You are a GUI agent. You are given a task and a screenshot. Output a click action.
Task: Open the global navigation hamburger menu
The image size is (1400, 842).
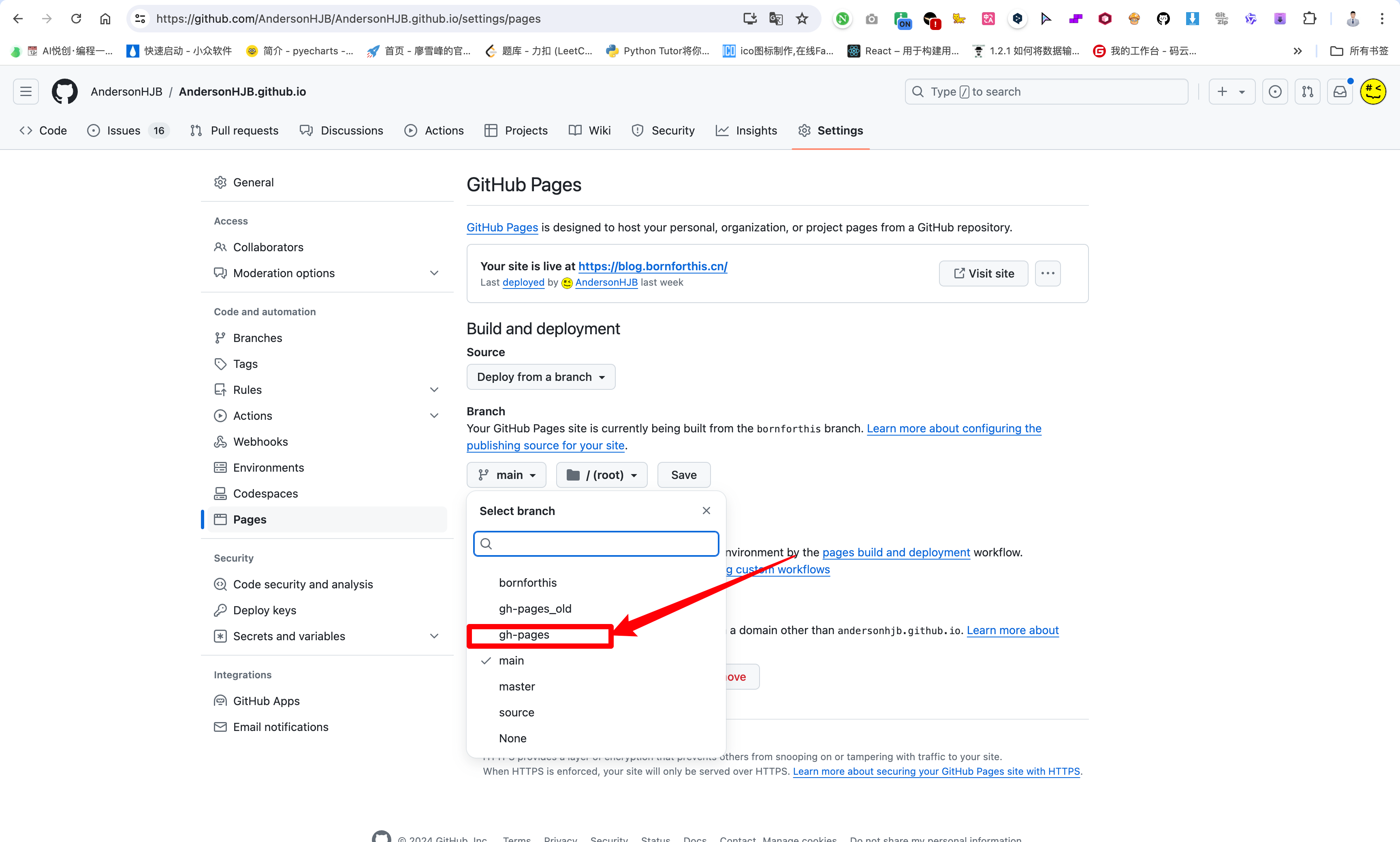point(26,91)
